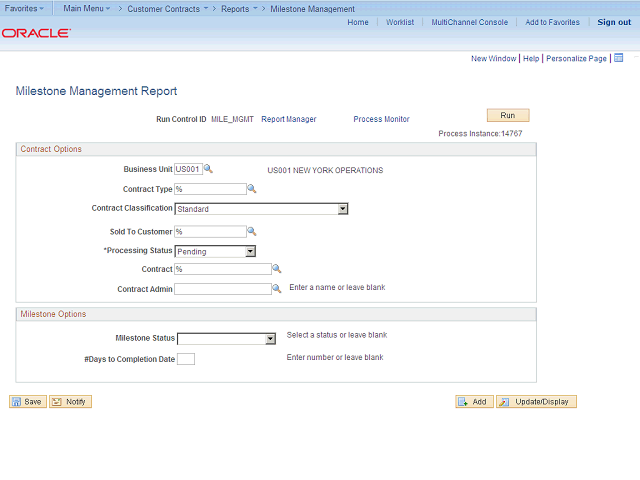Viewport: 640px width, 480px height.
Task: Click the page layout icon beside Personalize Page
Action: (x=619, y=58)
